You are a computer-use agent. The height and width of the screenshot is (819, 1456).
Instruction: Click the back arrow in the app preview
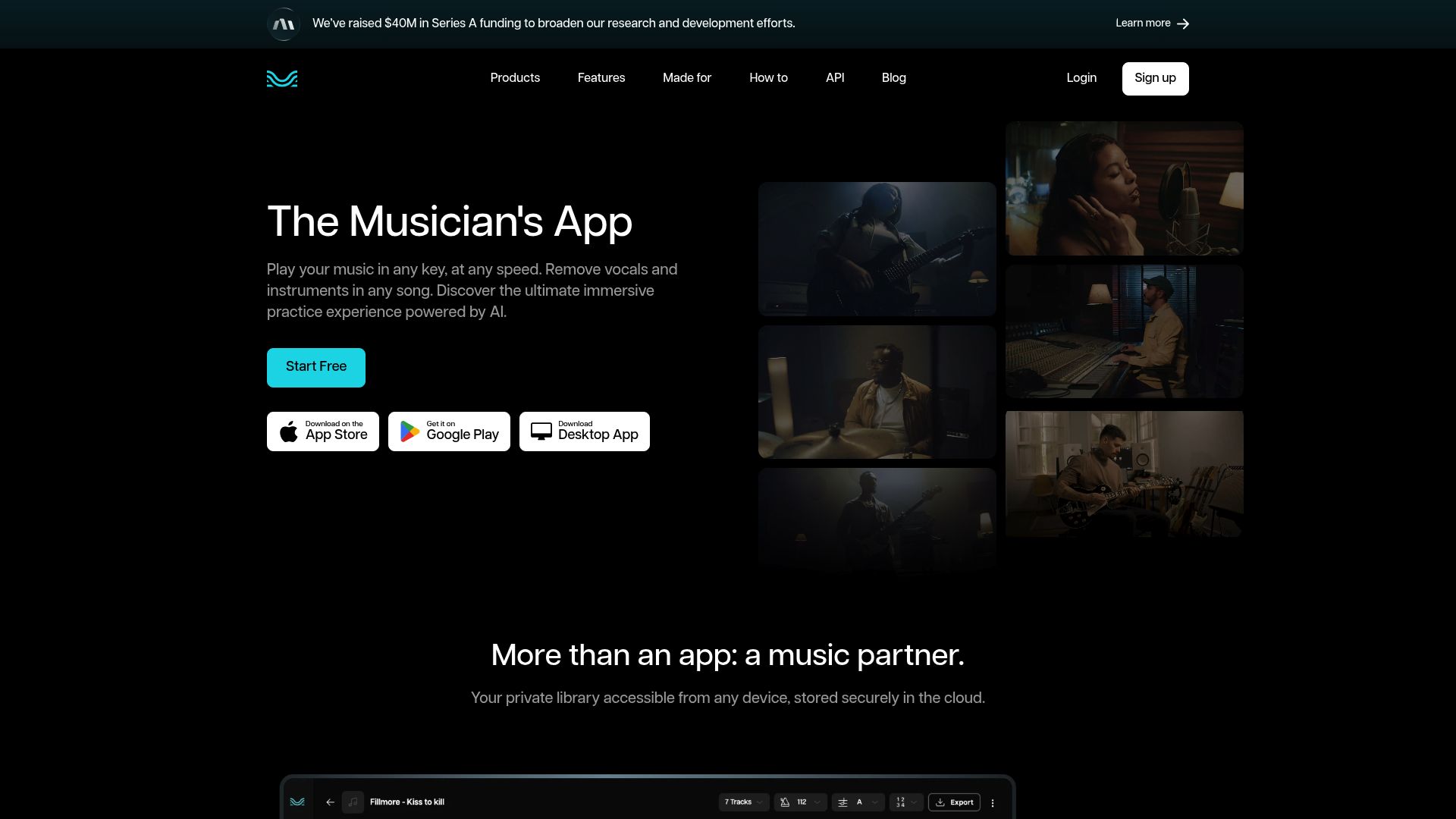pos(330,802)
